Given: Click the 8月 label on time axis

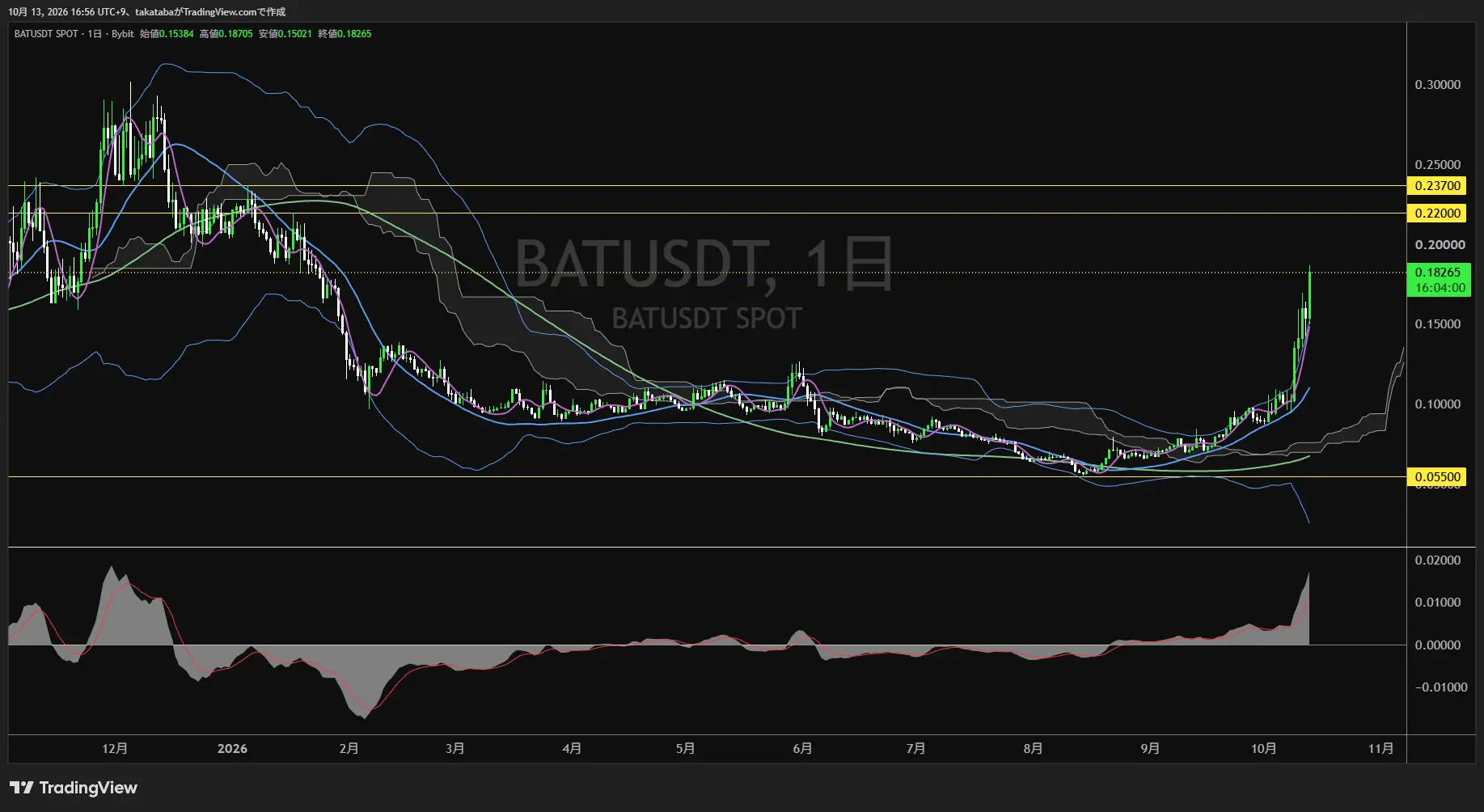Looking at the screenshot, I should (x=1033, y=749).
